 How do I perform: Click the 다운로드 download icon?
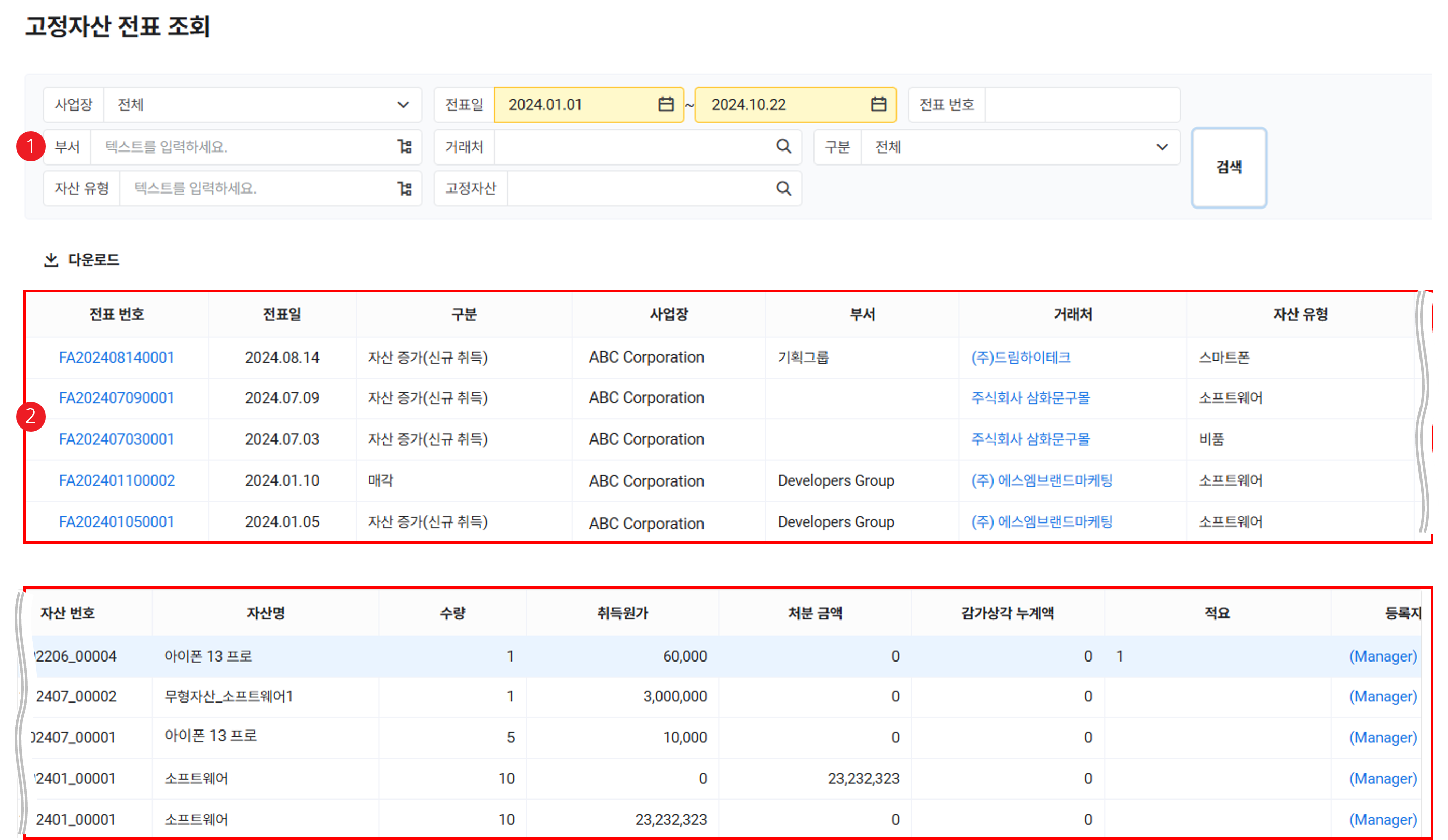[51, 260]
